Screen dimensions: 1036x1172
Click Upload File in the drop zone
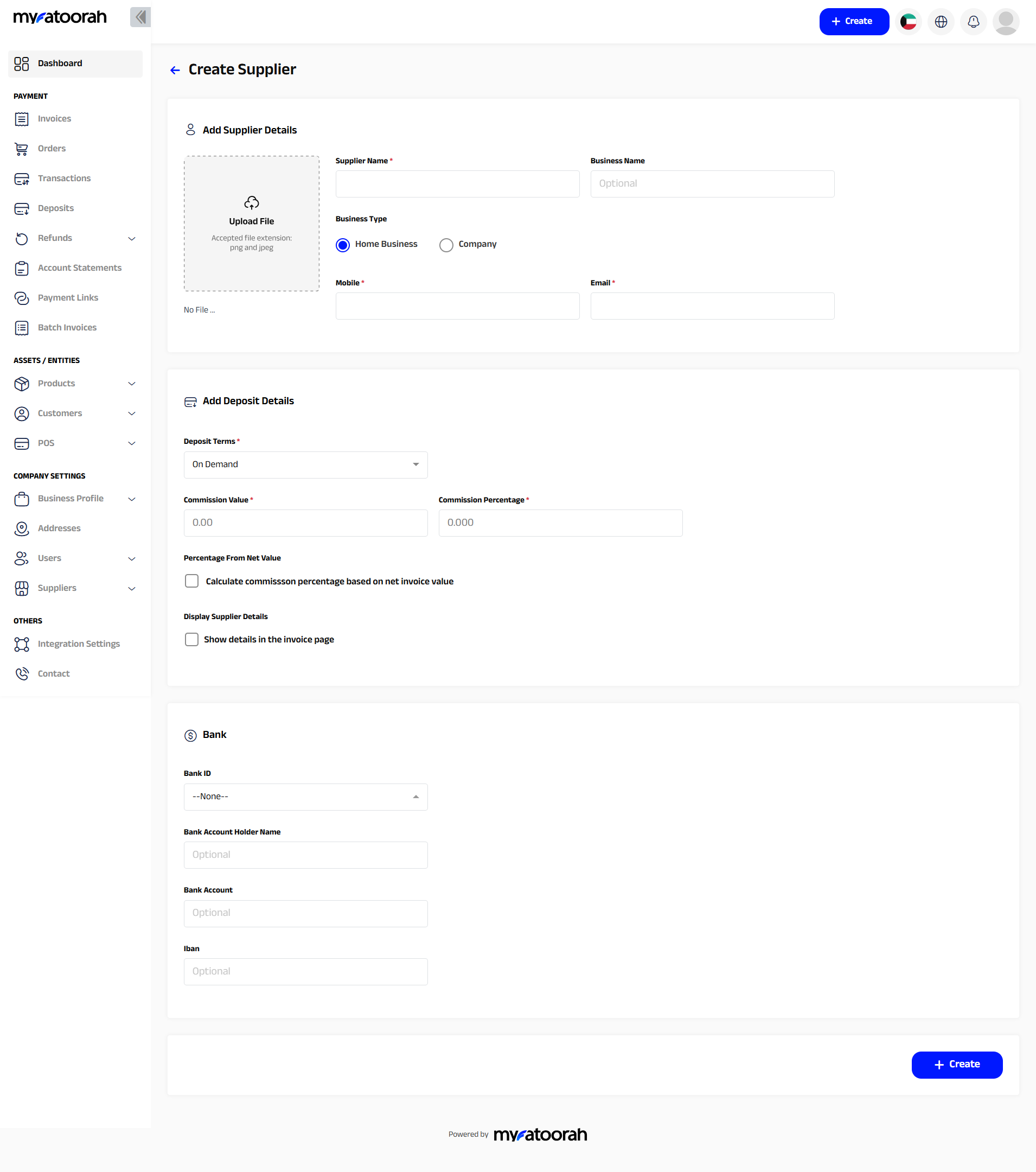251,221
